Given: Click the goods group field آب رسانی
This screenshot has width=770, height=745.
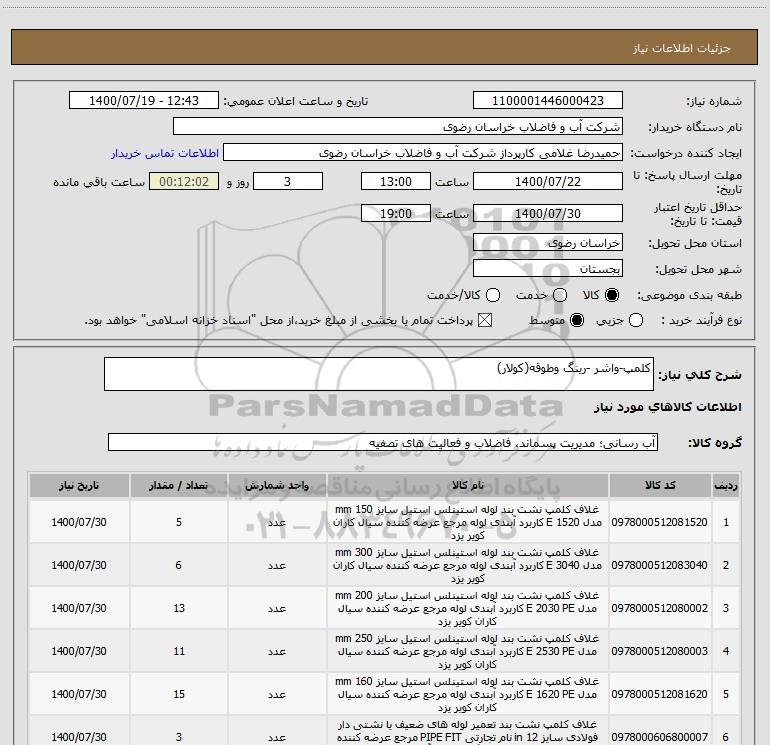Looking at the screenshot, I should pyautogui.click(x=383, y=442).
